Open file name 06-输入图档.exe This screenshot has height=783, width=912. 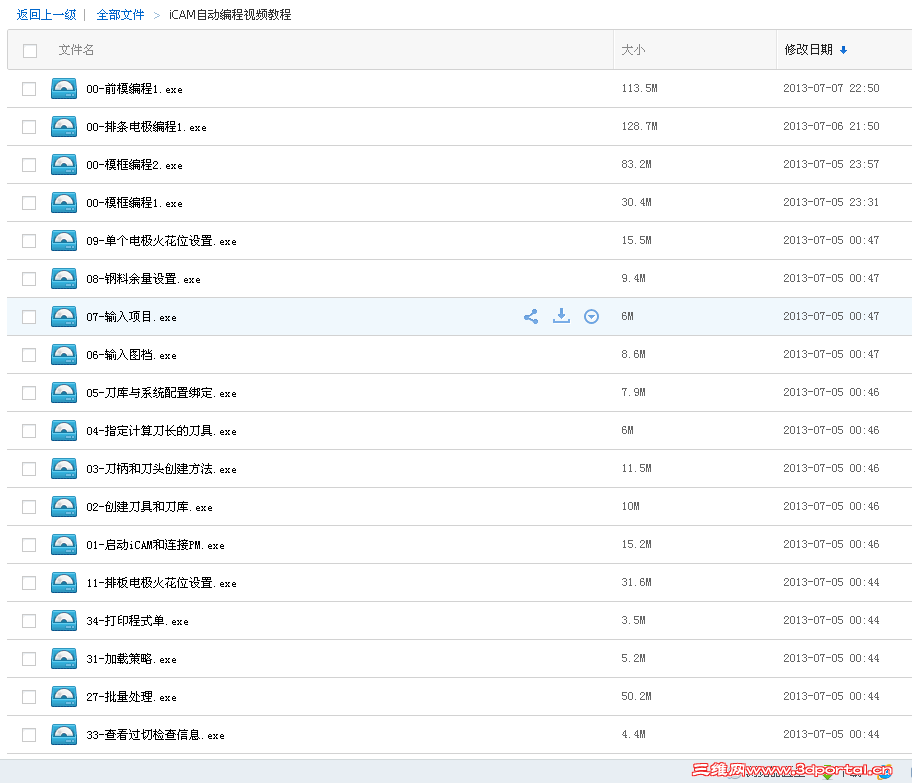(x=131, y=355)
